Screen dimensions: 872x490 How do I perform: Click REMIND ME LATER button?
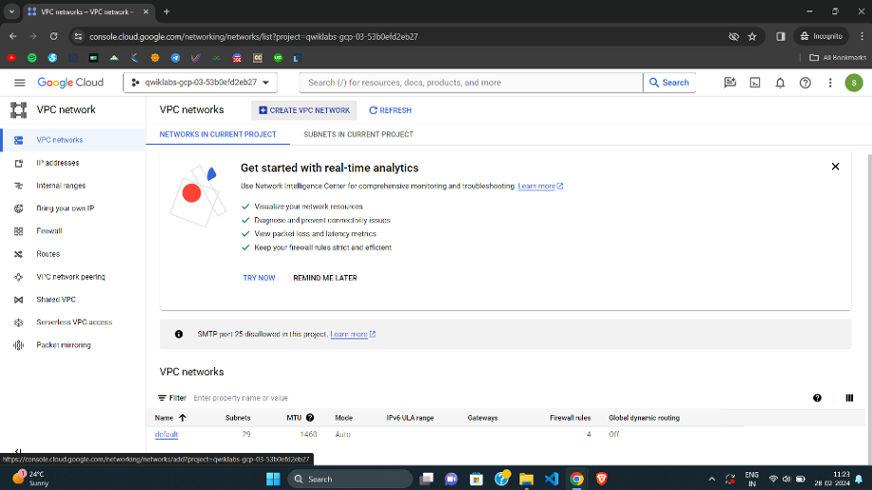325,278
